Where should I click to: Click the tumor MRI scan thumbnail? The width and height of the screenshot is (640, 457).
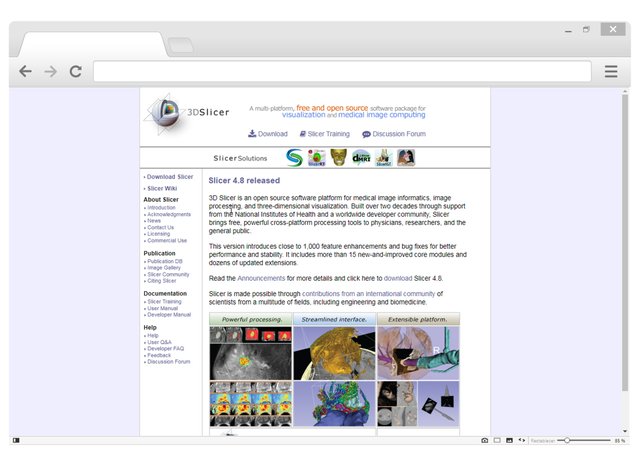pos(251,353)
